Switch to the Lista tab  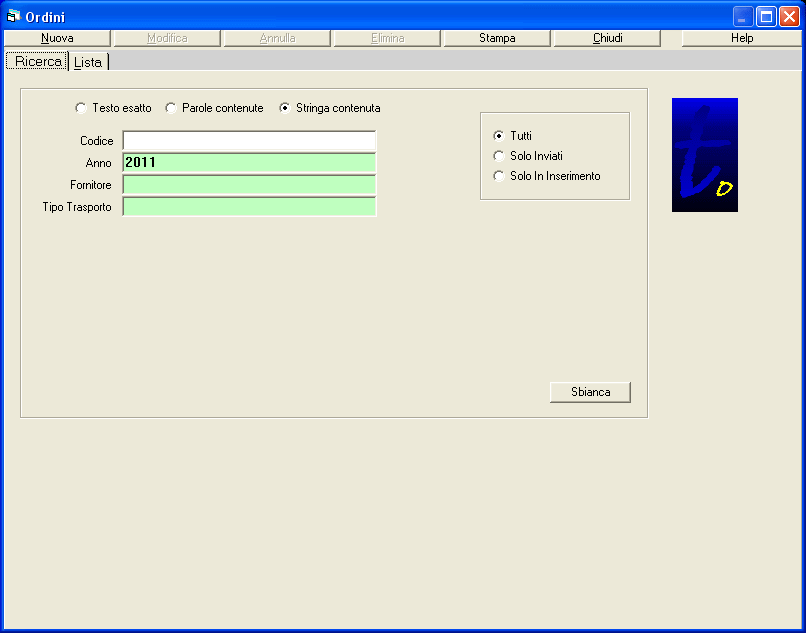(88, 62)
